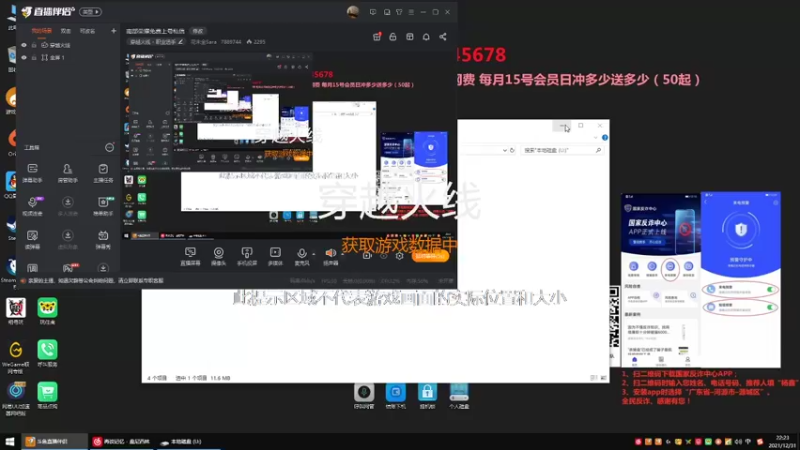The image size is (800, 450).
Task: Open the first tool in the toolbox grid
Action: click(32, 173)
